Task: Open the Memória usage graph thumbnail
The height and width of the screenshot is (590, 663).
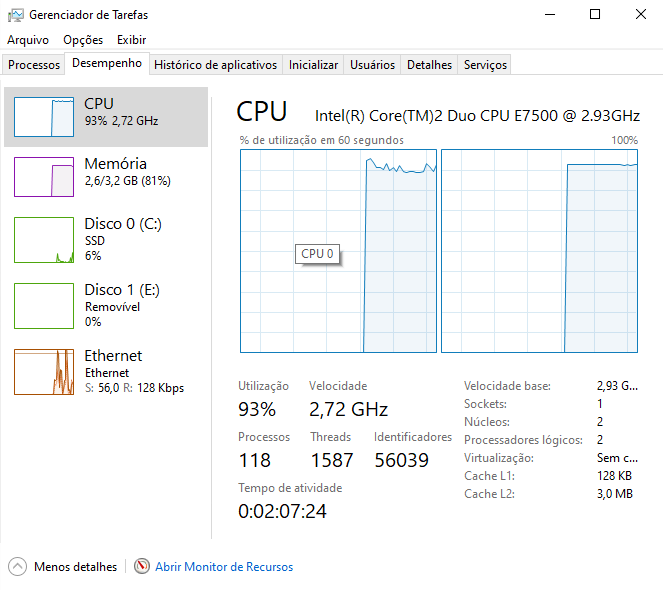Action: [x=44, y=177]
